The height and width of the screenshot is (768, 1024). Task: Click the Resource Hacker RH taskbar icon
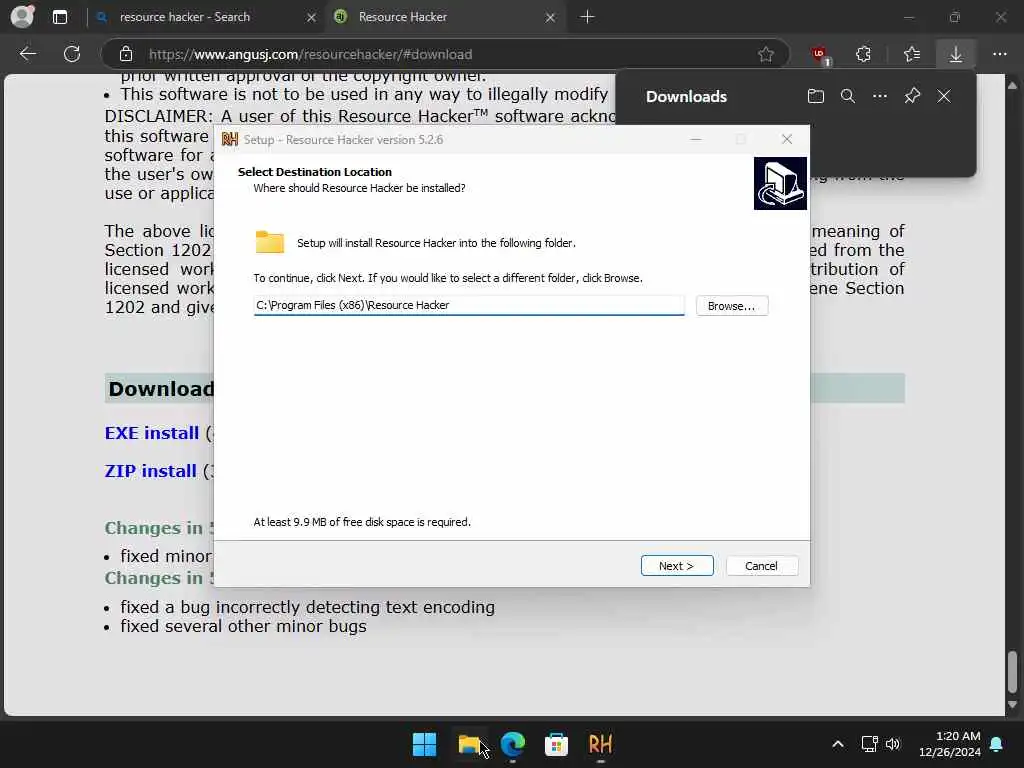coord(600,744)
